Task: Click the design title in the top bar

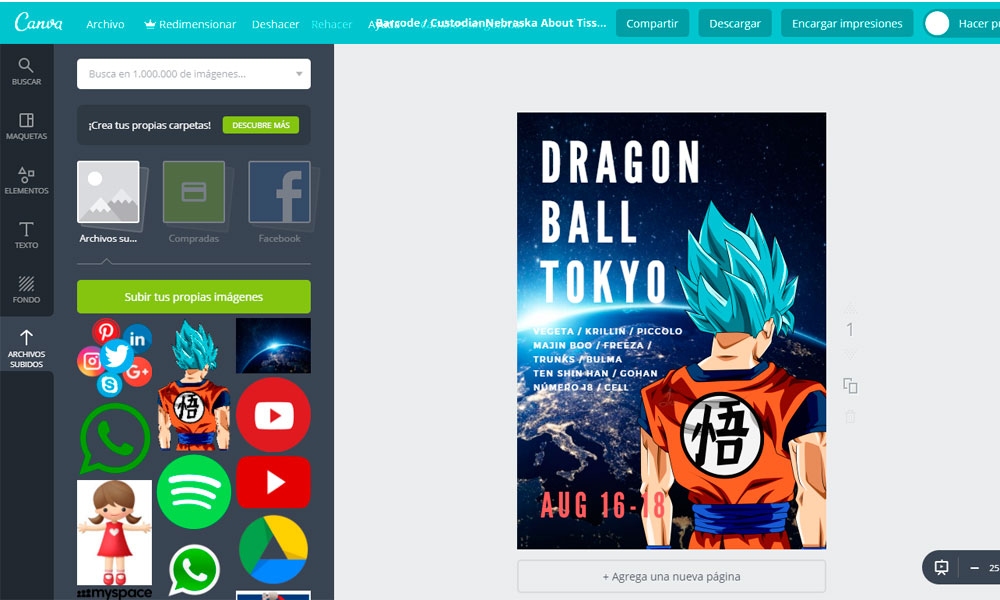Action: pos(491,23)
